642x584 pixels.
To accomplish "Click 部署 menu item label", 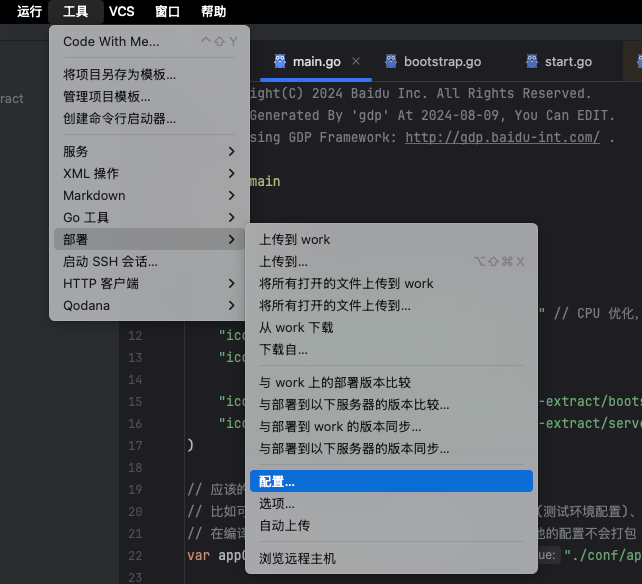I will (x=75, y=240).
